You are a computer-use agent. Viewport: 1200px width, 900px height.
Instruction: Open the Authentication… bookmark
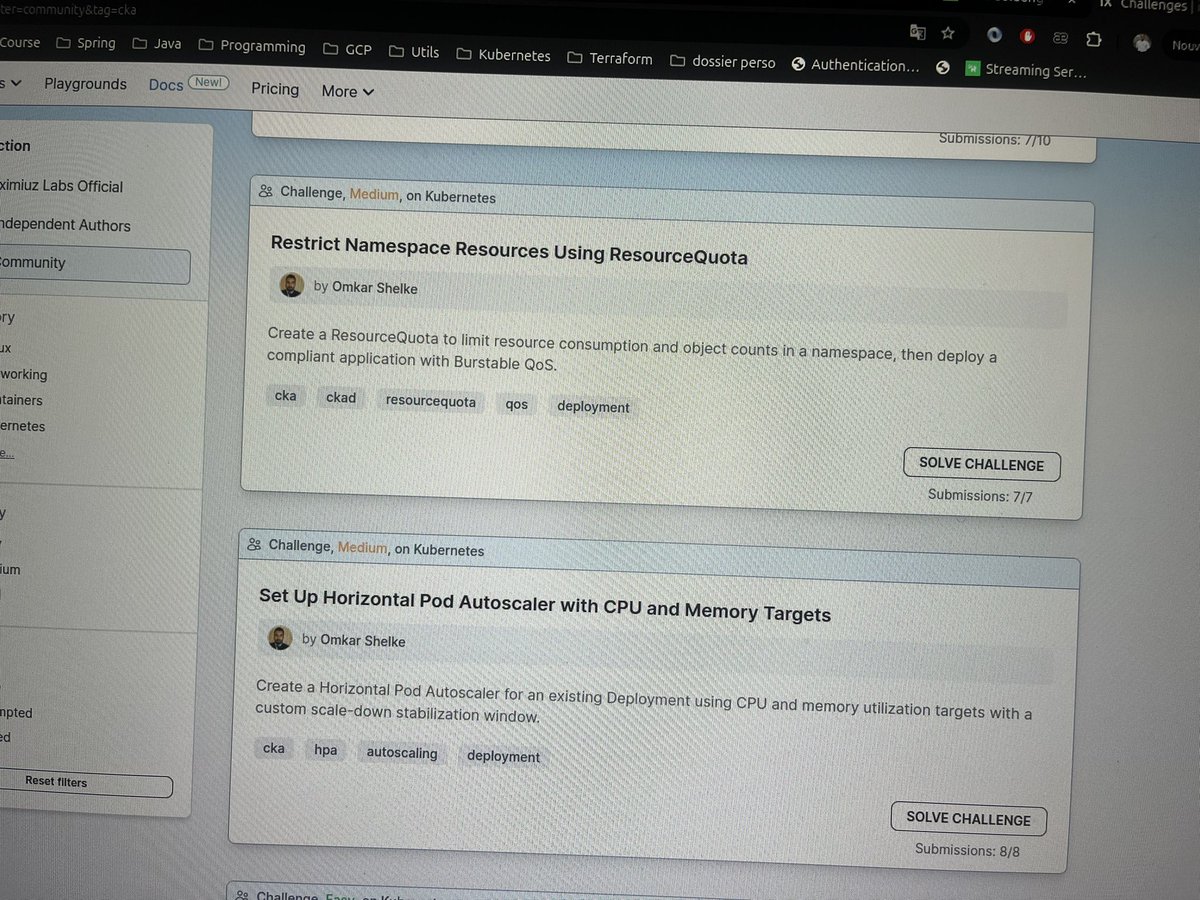[855, 65]
